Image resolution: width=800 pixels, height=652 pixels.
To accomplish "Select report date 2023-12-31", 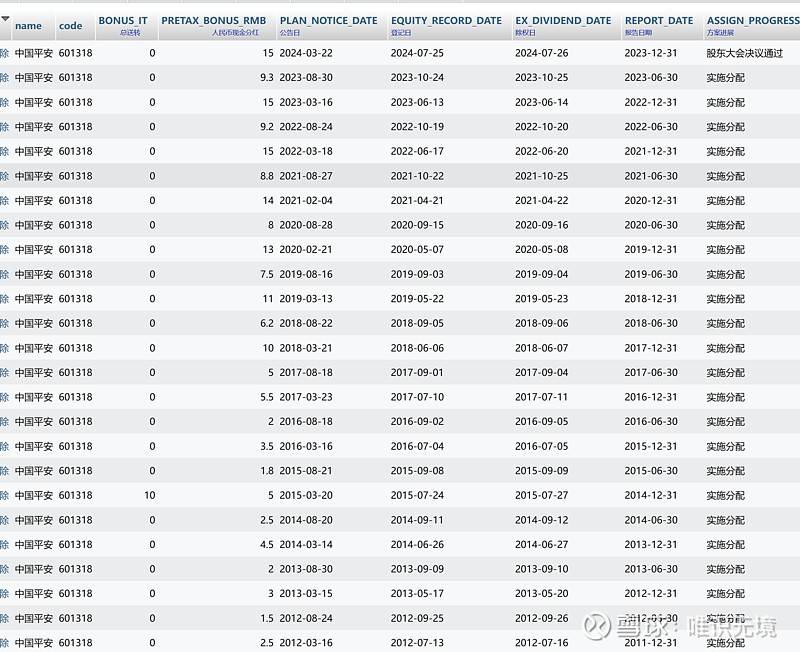I will 651,53.
